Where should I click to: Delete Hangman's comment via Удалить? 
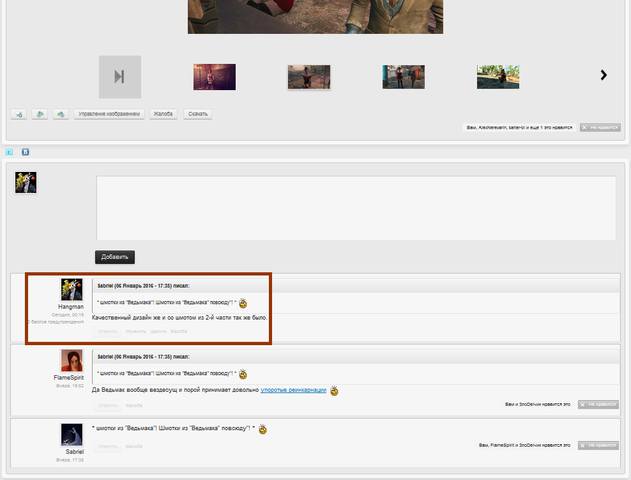(158, 332)
